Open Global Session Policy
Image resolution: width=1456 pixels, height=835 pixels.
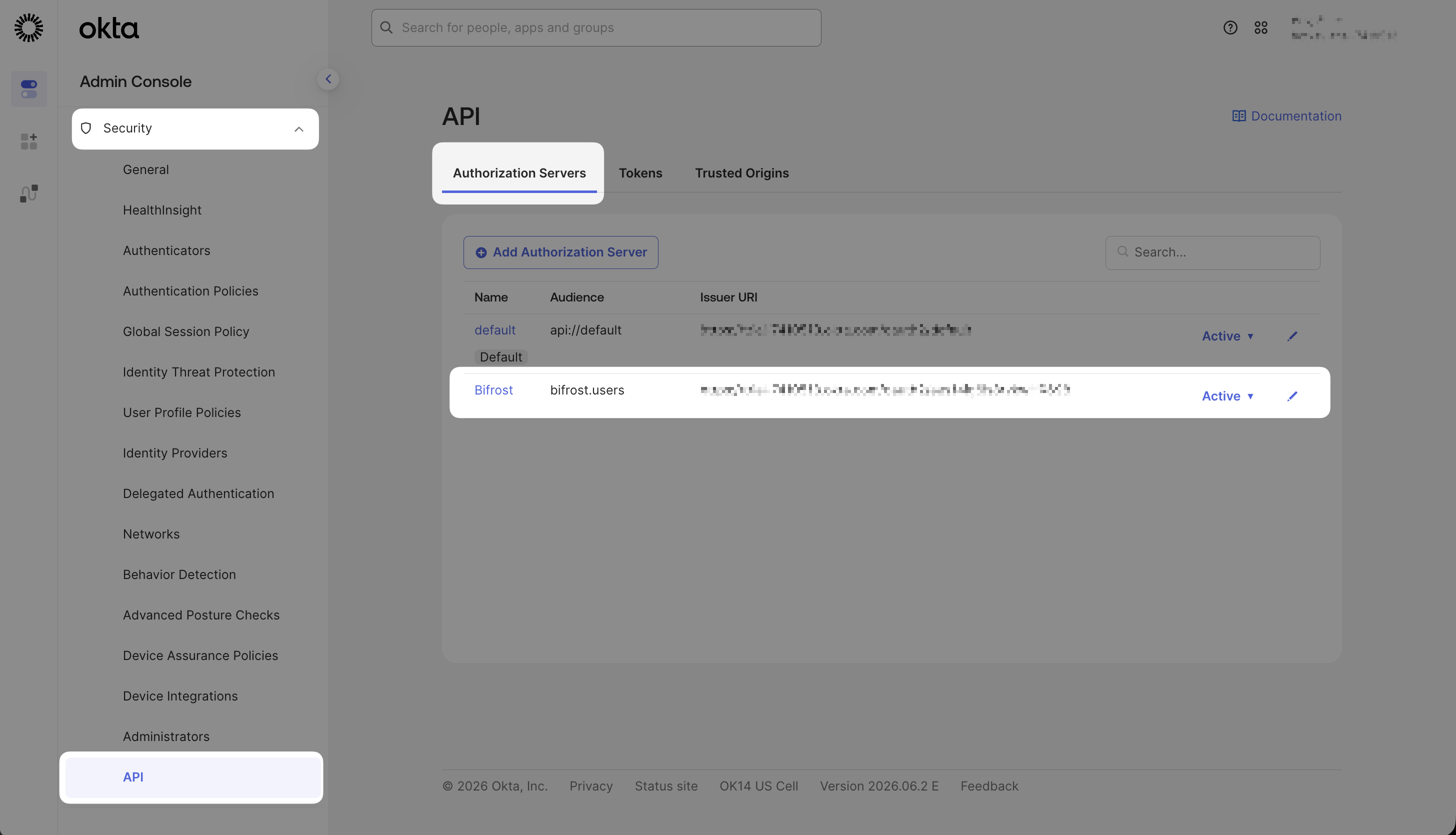tap(186, 331)
